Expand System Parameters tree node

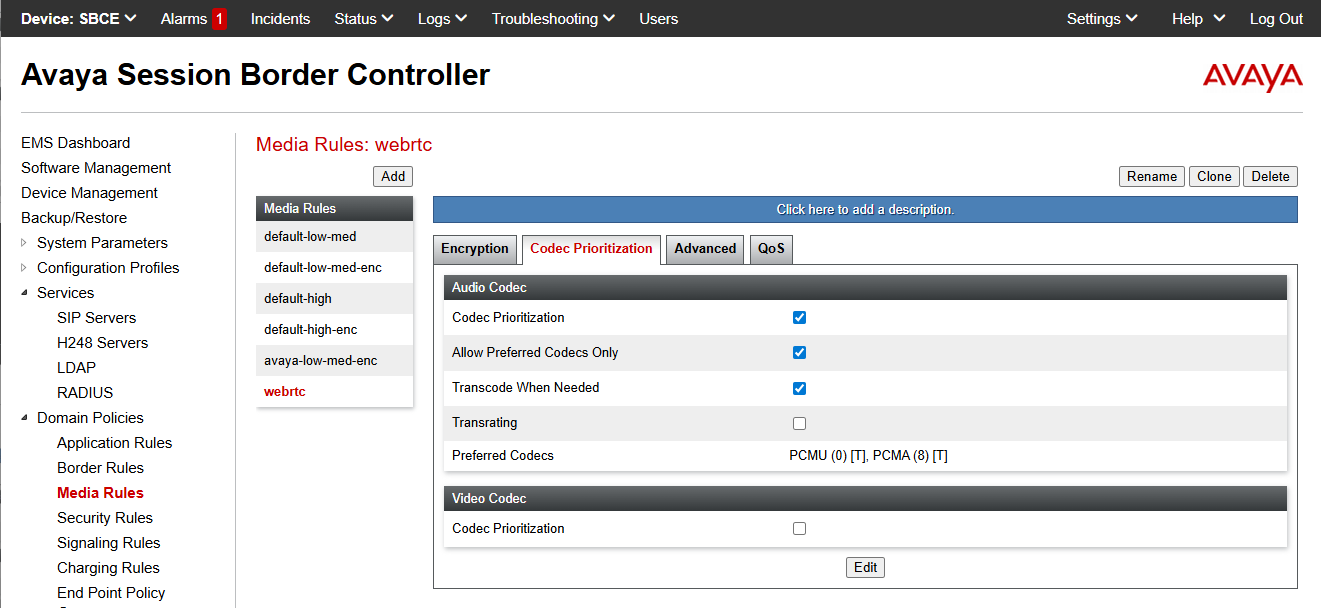pos(25,243)
